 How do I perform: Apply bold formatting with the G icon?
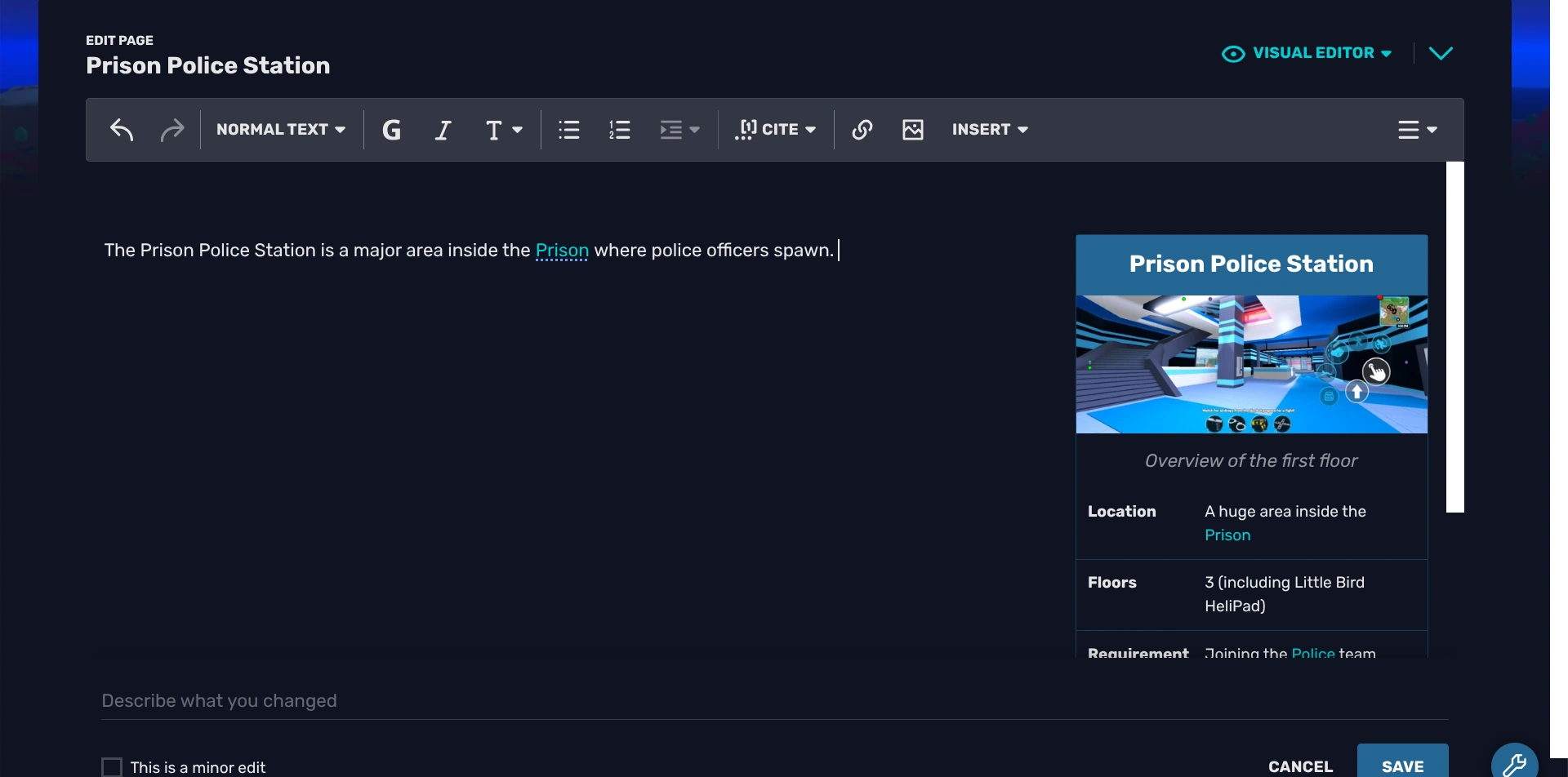tap(392, 129)
